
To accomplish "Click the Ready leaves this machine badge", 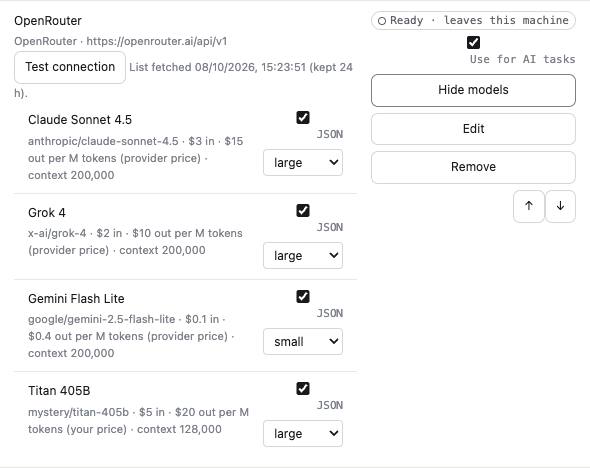I will click(473, 20).
